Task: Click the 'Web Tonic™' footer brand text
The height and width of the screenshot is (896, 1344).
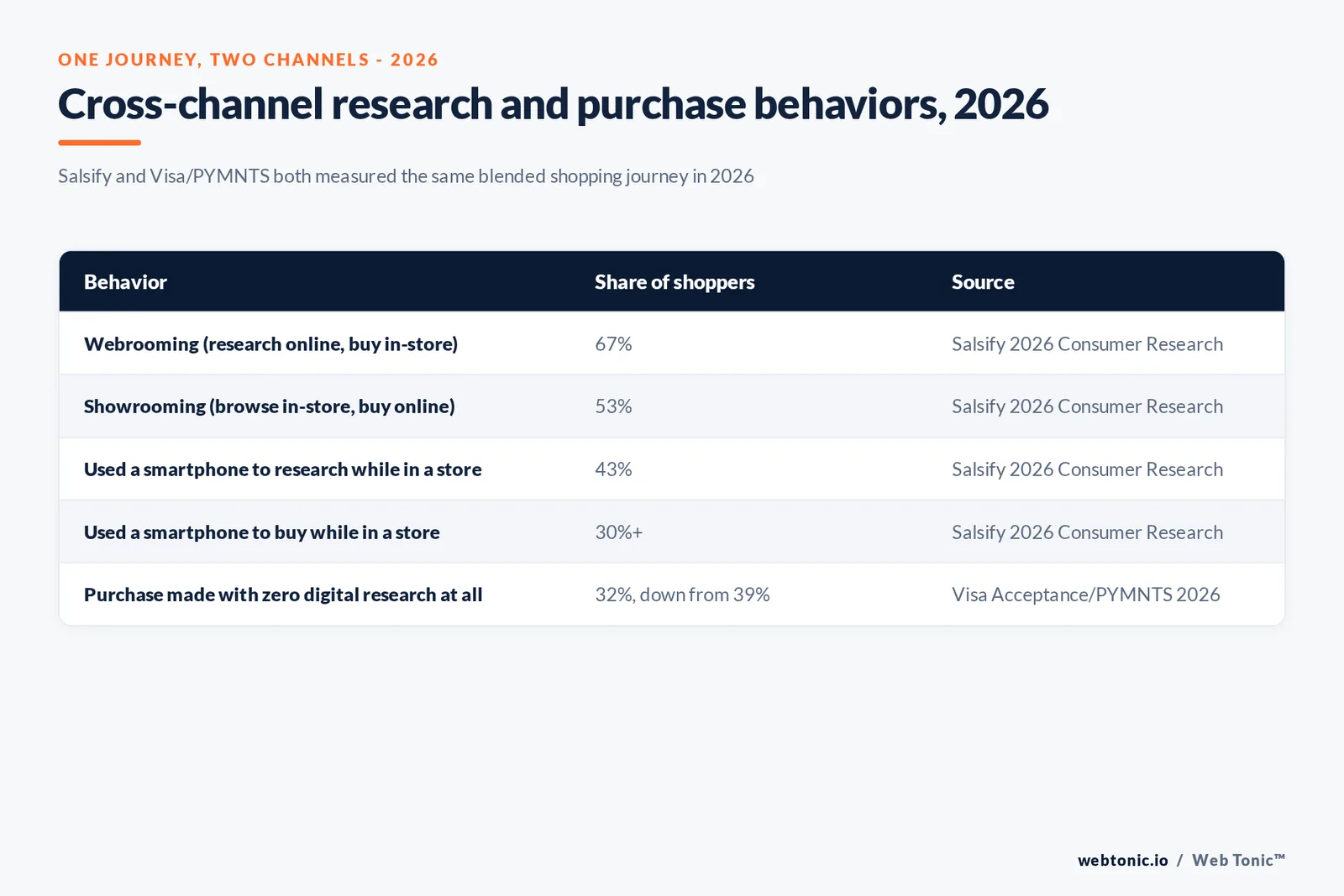Action: 1238,860
